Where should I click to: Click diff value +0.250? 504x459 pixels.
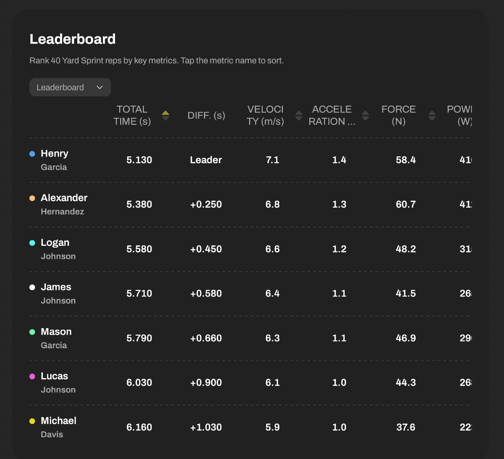[206, 204]
